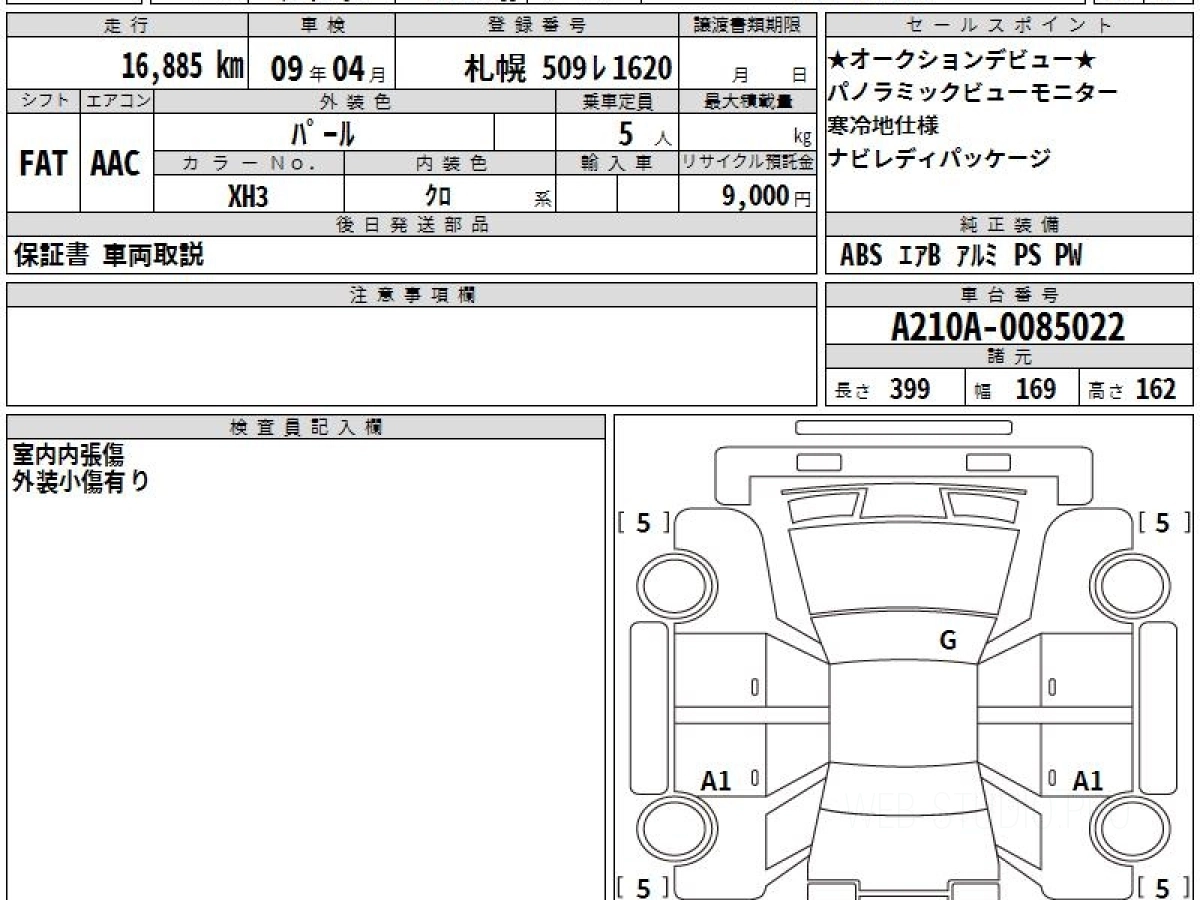Click the ナビレディパッケージ line

coord(940,158)
